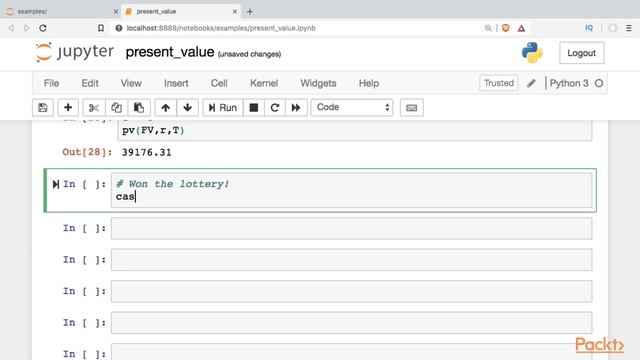640x360 pixels.
Task: Open the command palette keyboard icon
Action: 411,108
